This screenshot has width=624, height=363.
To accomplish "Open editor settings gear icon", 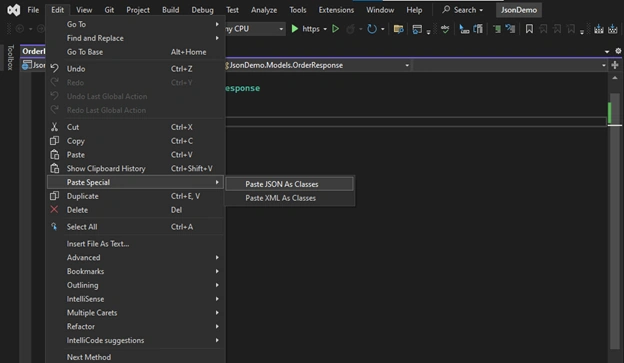I will pyautogui.click(x=618, y=51).
